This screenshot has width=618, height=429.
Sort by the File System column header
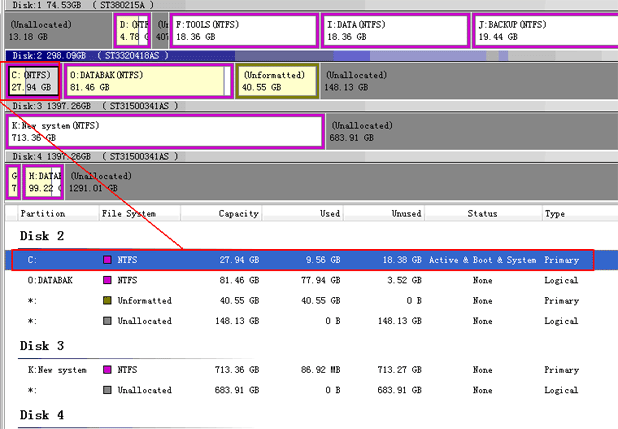click(x=140, y=213)
